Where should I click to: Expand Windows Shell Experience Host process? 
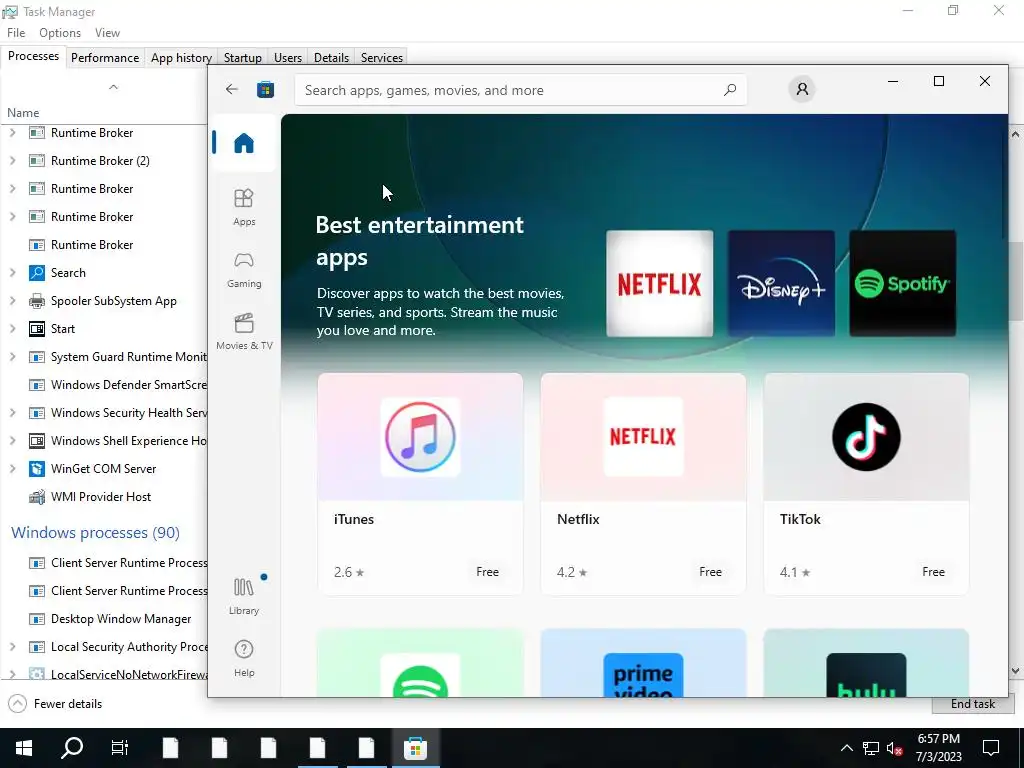(12, 441)
